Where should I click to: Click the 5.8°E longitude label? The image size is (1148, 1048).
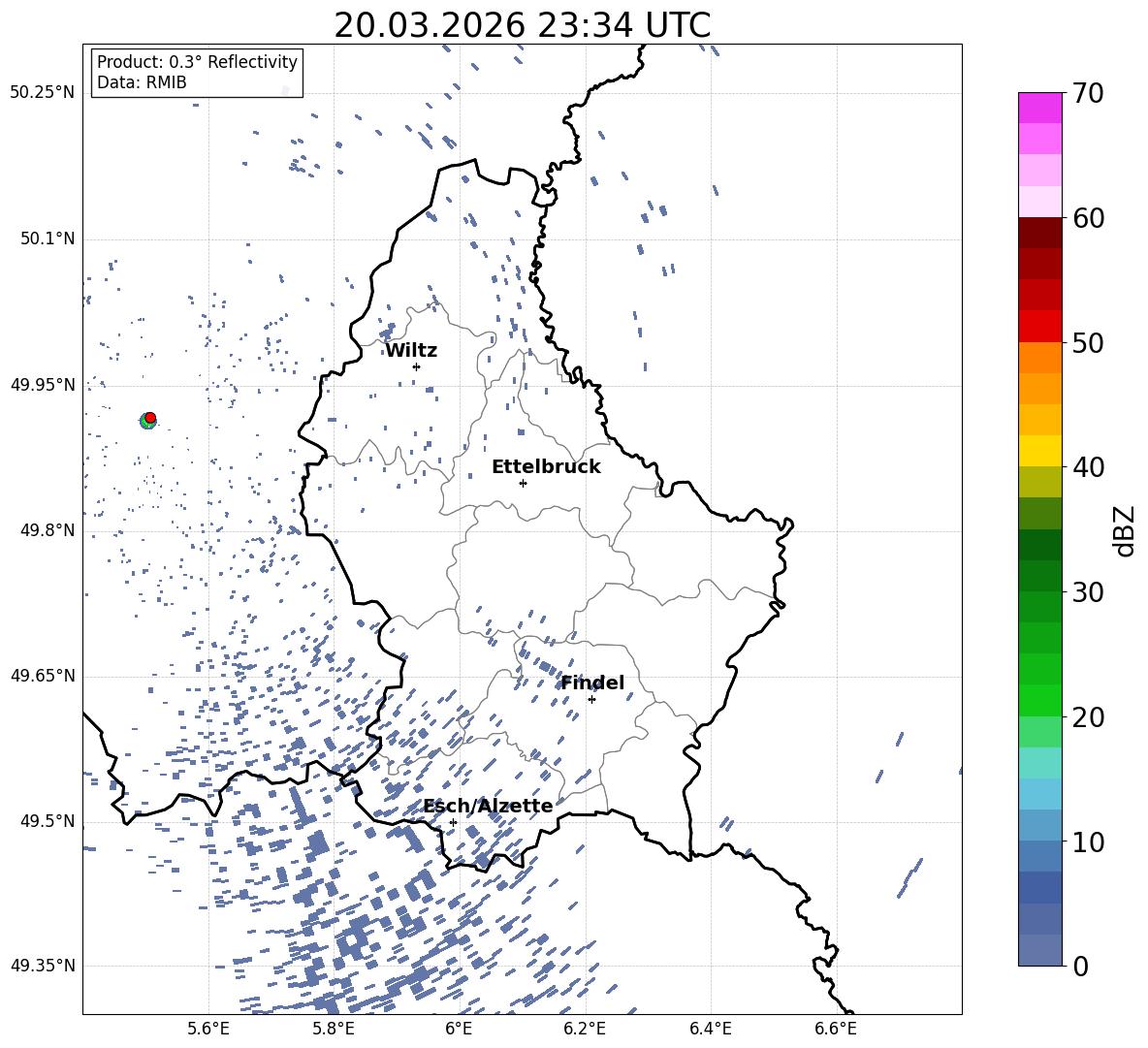(x=334, y=1030)
